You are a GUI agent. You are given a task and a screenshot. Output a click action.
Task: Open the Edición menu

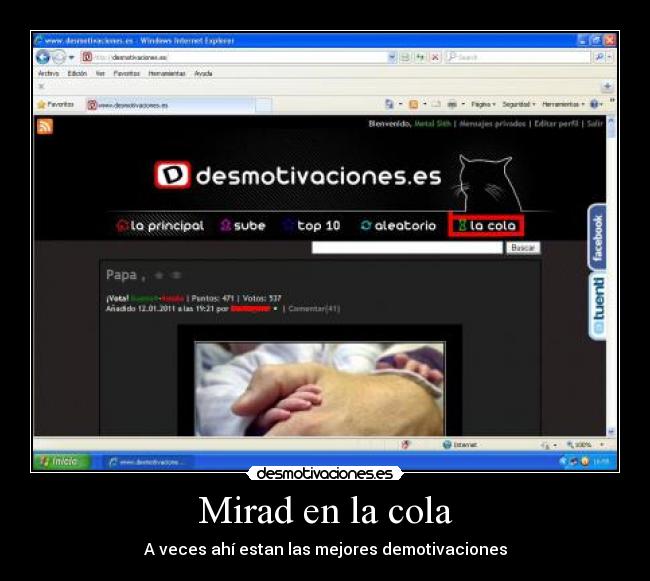[x=77, y=73]
